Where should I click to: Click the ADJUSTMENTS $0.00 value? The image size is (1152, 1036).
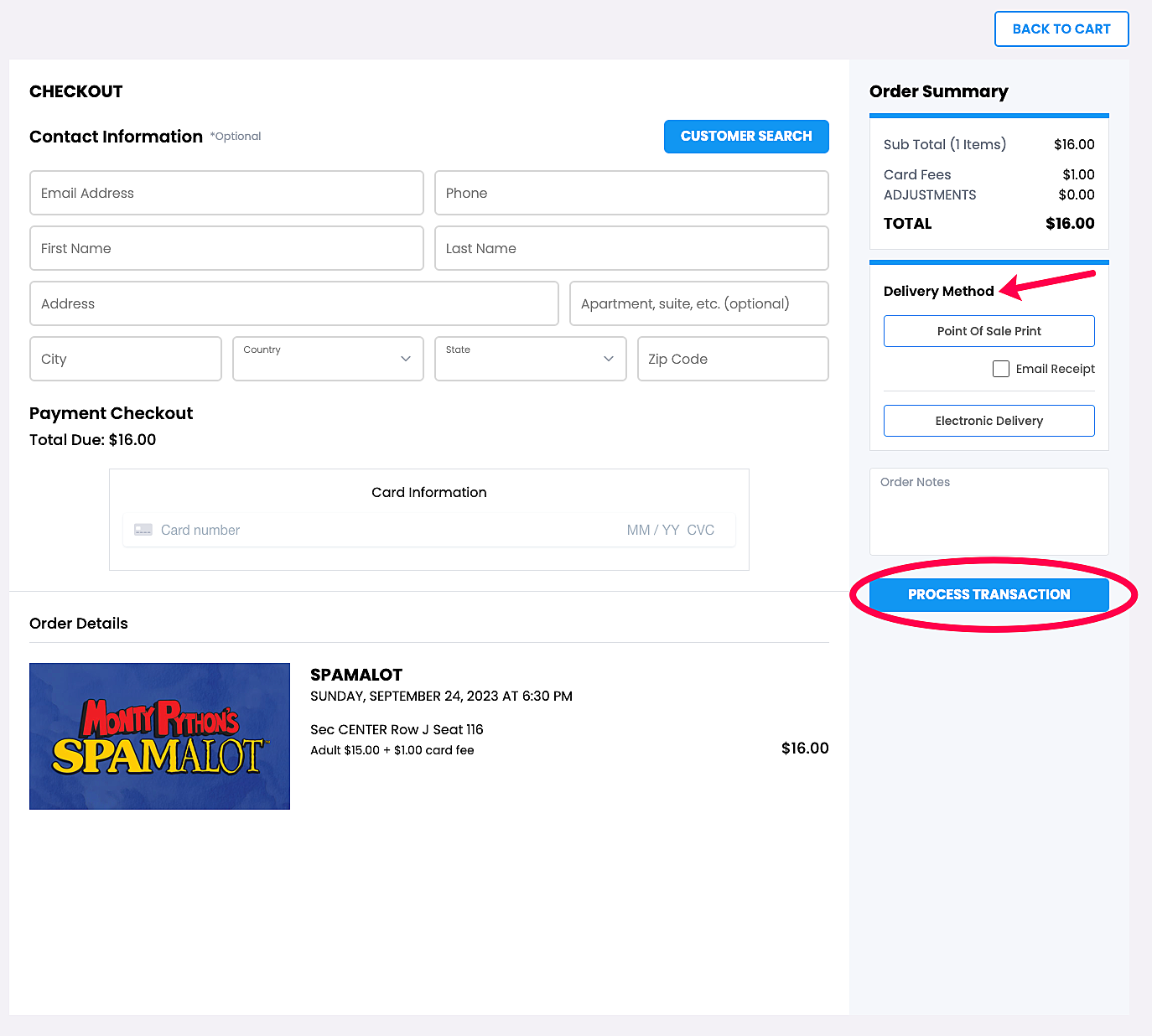[x=1077, y=194]
